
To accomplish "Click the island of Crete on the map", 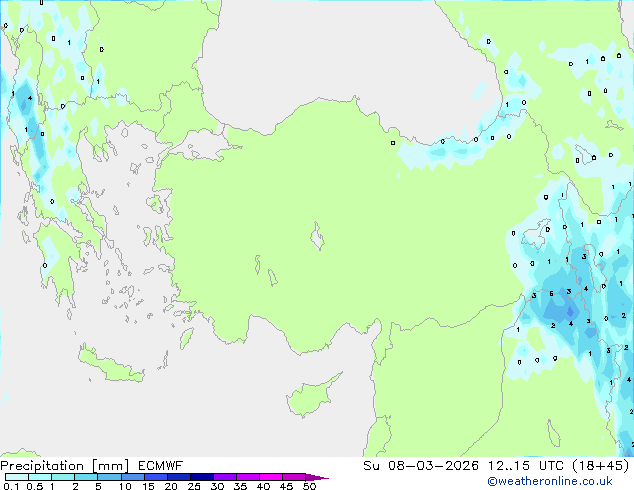I will click(111, 365).
